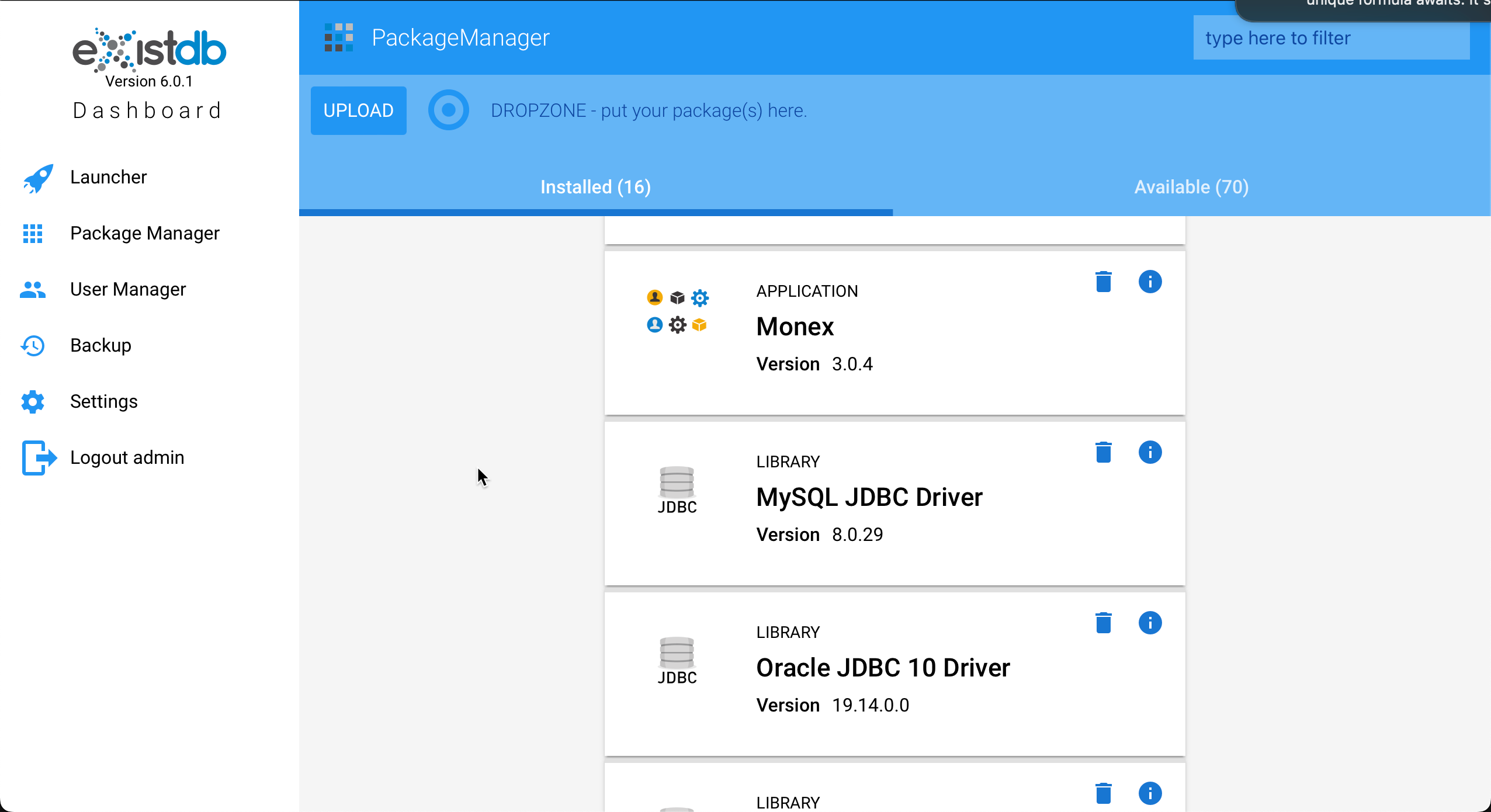Click the Oracle JDBC 10 Driver title
This screenshot has height=812, width=1491.
click(882, 667)
